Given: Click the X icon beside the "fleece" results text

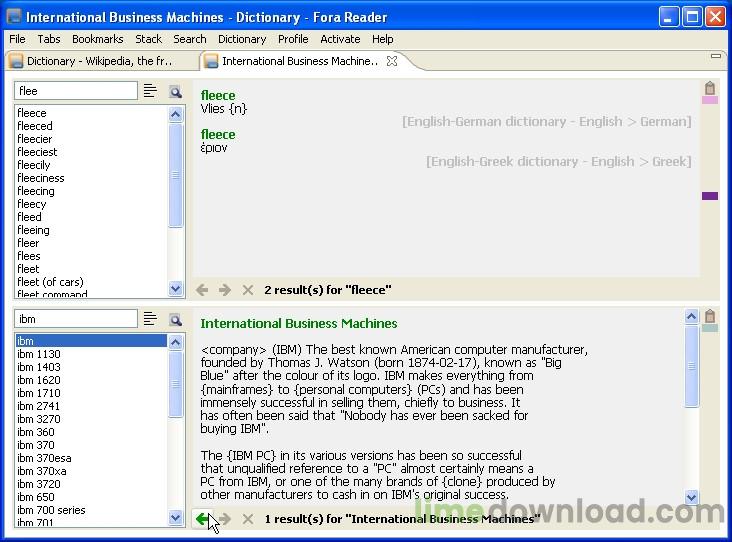Looking at the screenshot, I should coord(248,290).
